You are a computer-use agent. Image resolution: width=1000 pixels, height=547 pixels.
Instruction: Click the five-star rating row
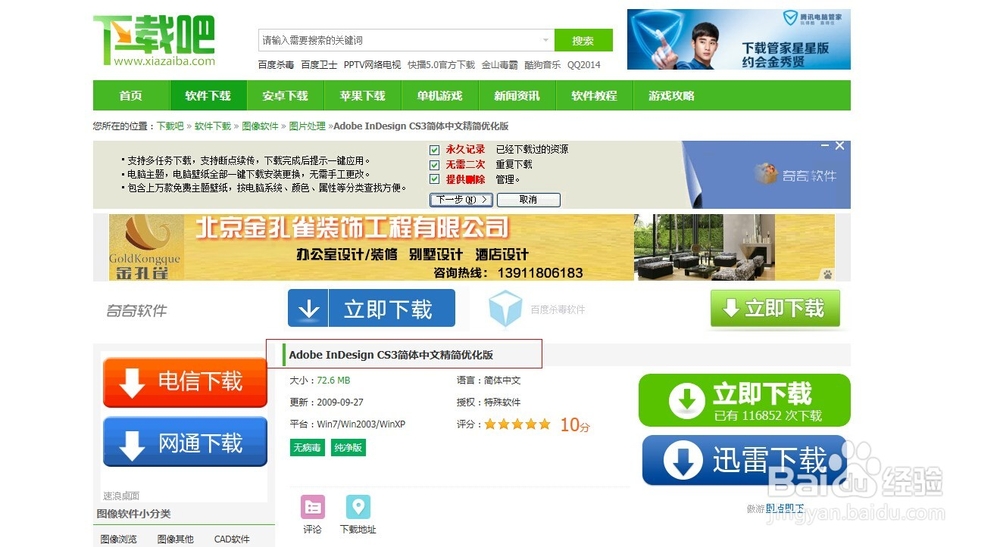point(517,424)
